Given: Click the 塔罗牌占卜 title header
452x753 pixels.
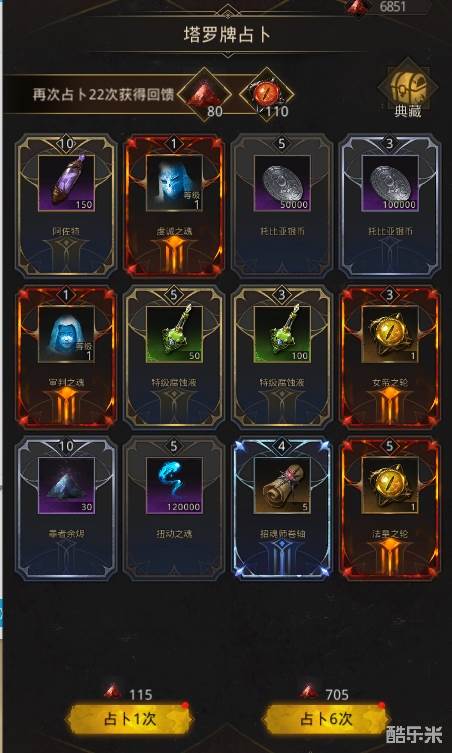Looking at the screenshot, I should point(226,35).
